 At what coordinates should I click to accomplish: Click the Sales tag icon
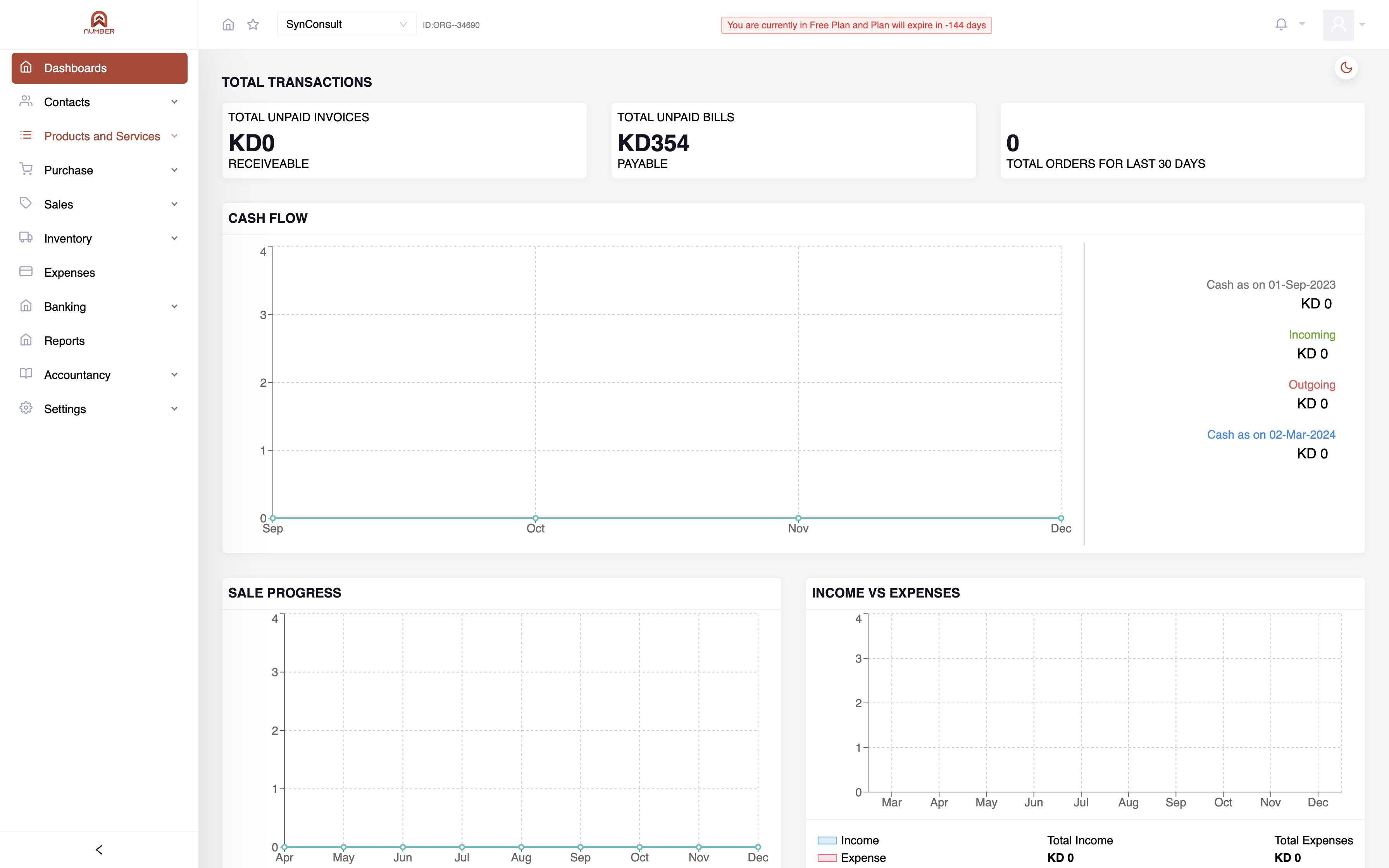pyautogui.click(x=26, y=203)
